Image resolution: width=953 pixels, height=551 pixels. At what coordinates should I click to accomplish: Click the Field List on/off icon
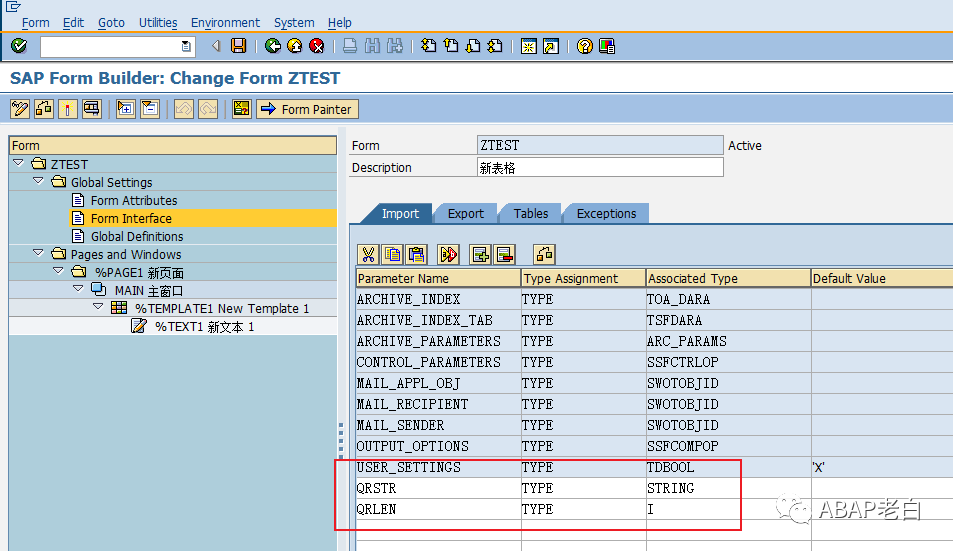coord(241,109)
